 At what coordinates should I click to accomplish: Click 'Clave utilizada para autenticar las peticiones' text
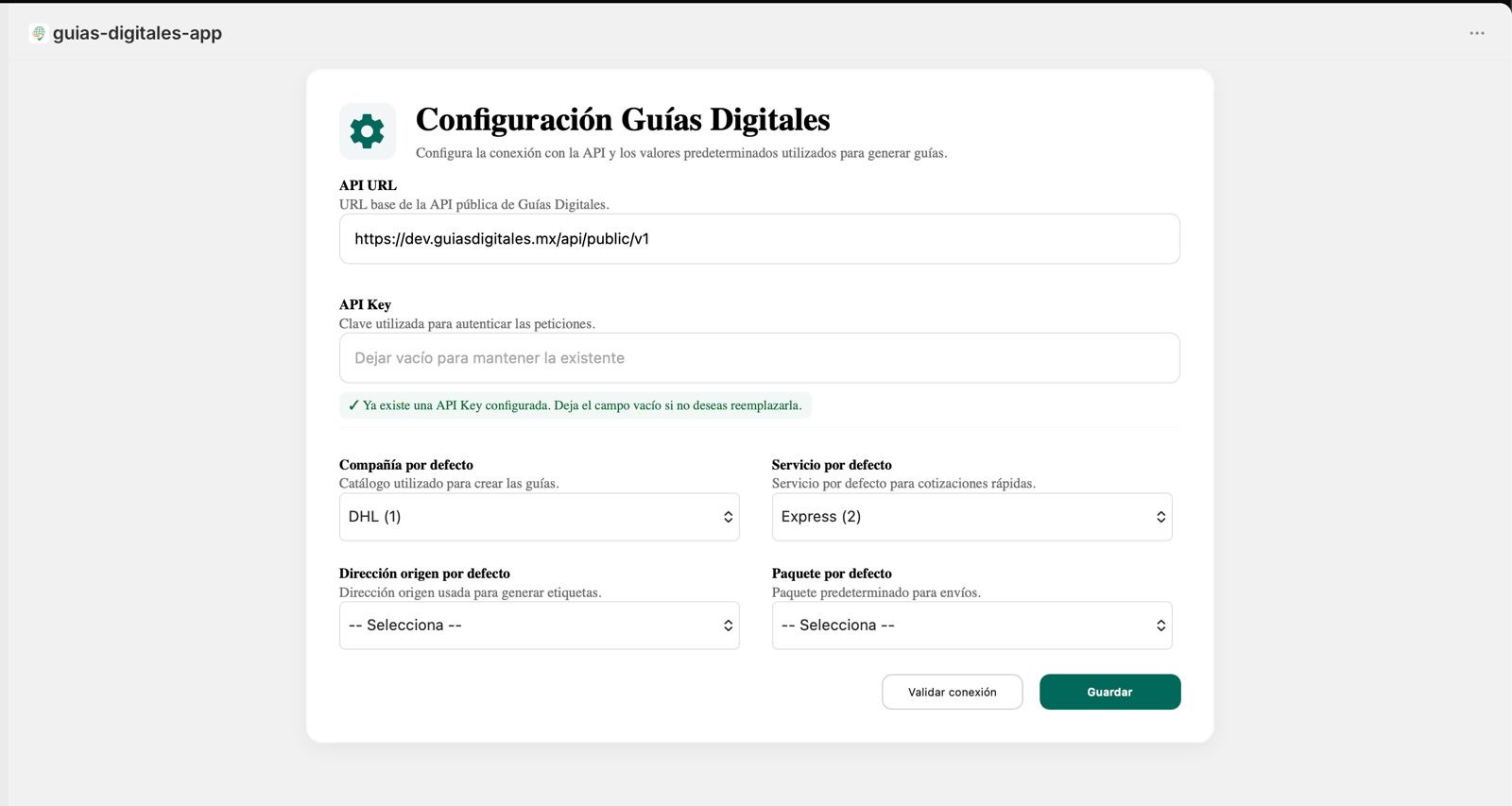click(467, 323)
